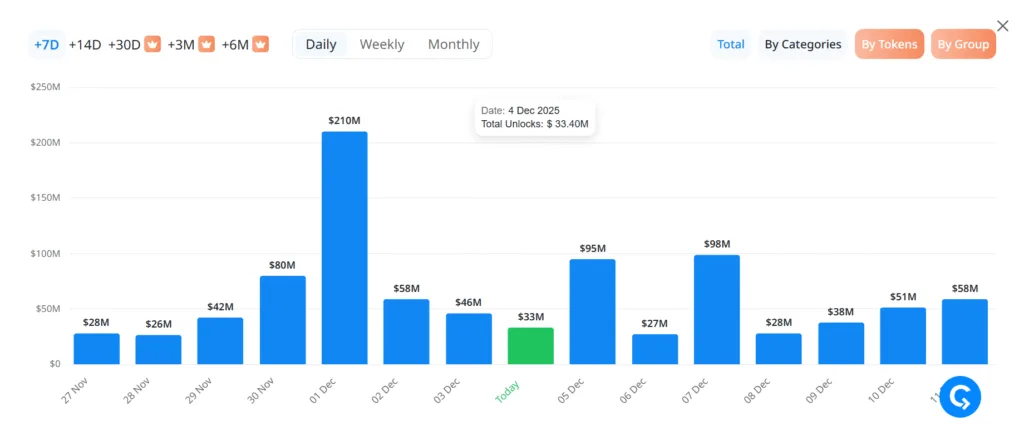Click the round blue logo icon

pos(960,397)
